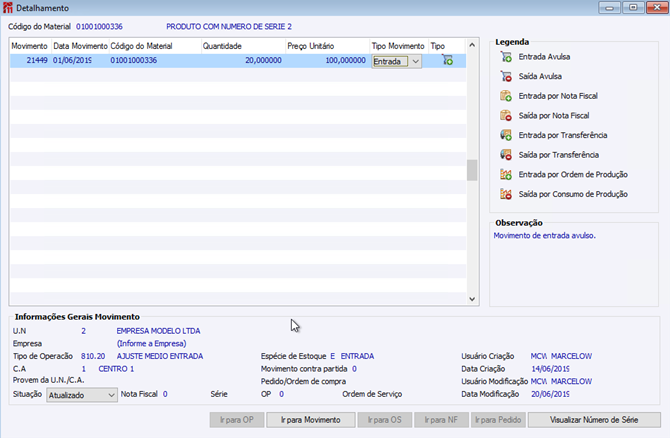Click the Preço Unitário column header
This screenshot has height=438, width=670.
(327, 46)
